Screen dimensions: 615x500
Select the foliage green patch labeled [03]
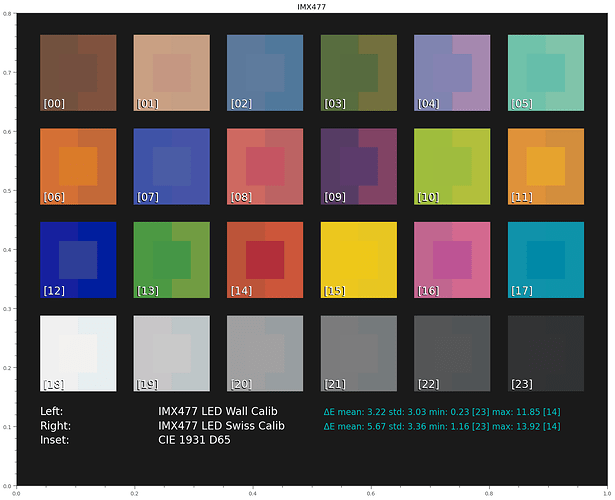tap(359, 73)
